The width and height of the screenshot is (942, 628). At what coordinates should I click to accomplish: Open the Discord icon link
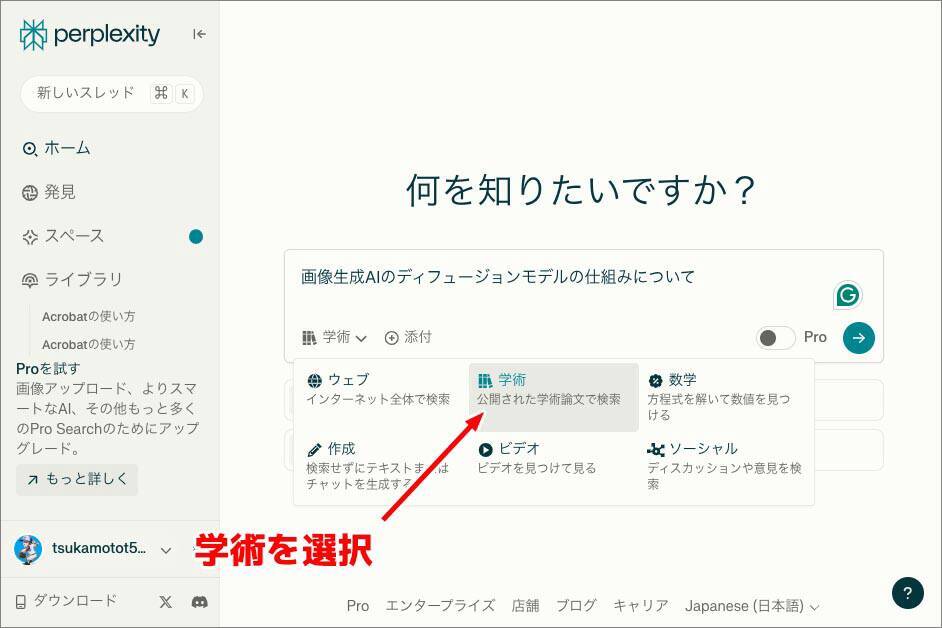(199, 601)
